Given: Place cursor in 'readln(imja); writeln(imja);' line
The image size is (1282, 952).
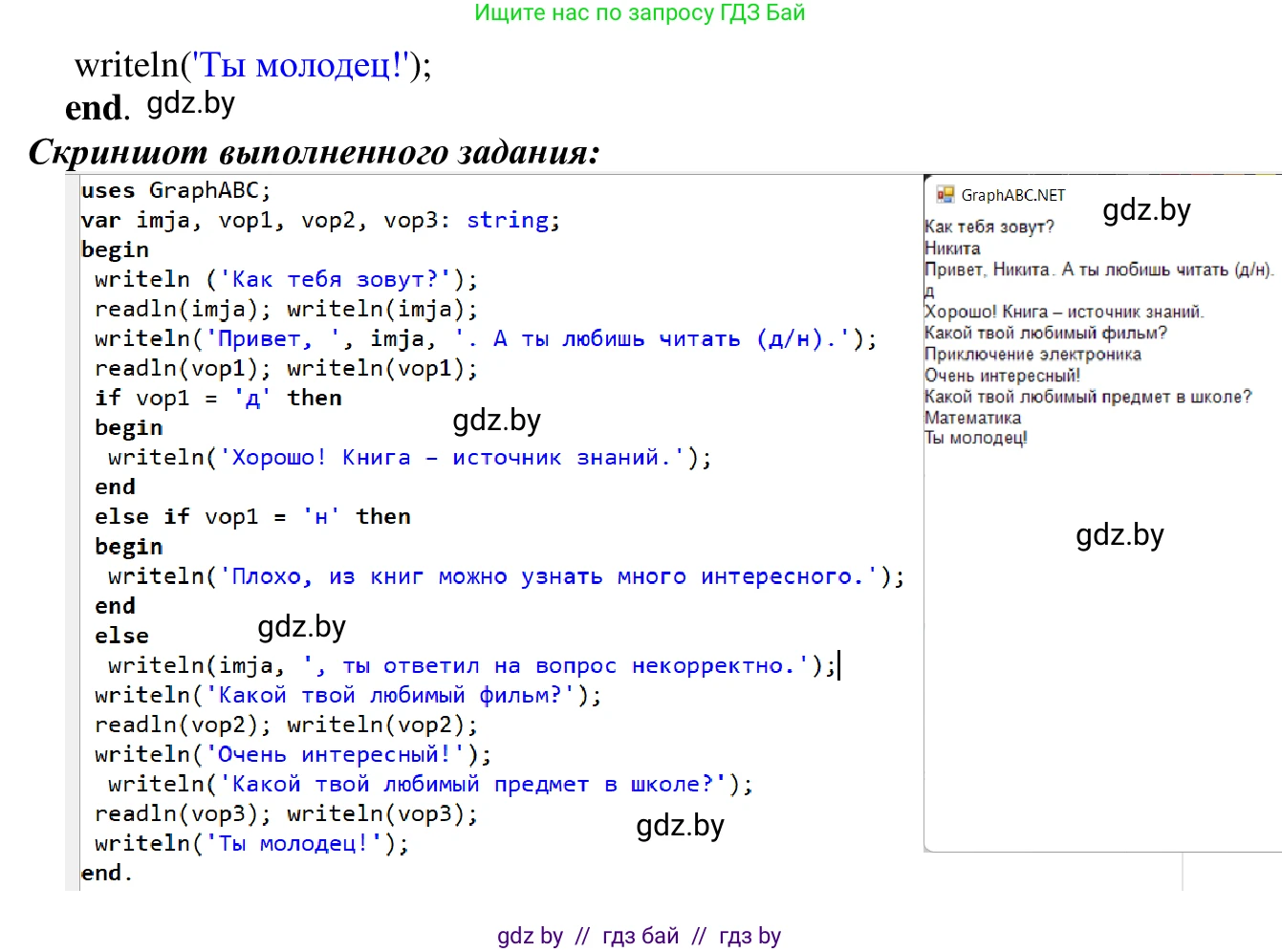Looking at the screenshot, I should tap(285, 309).
